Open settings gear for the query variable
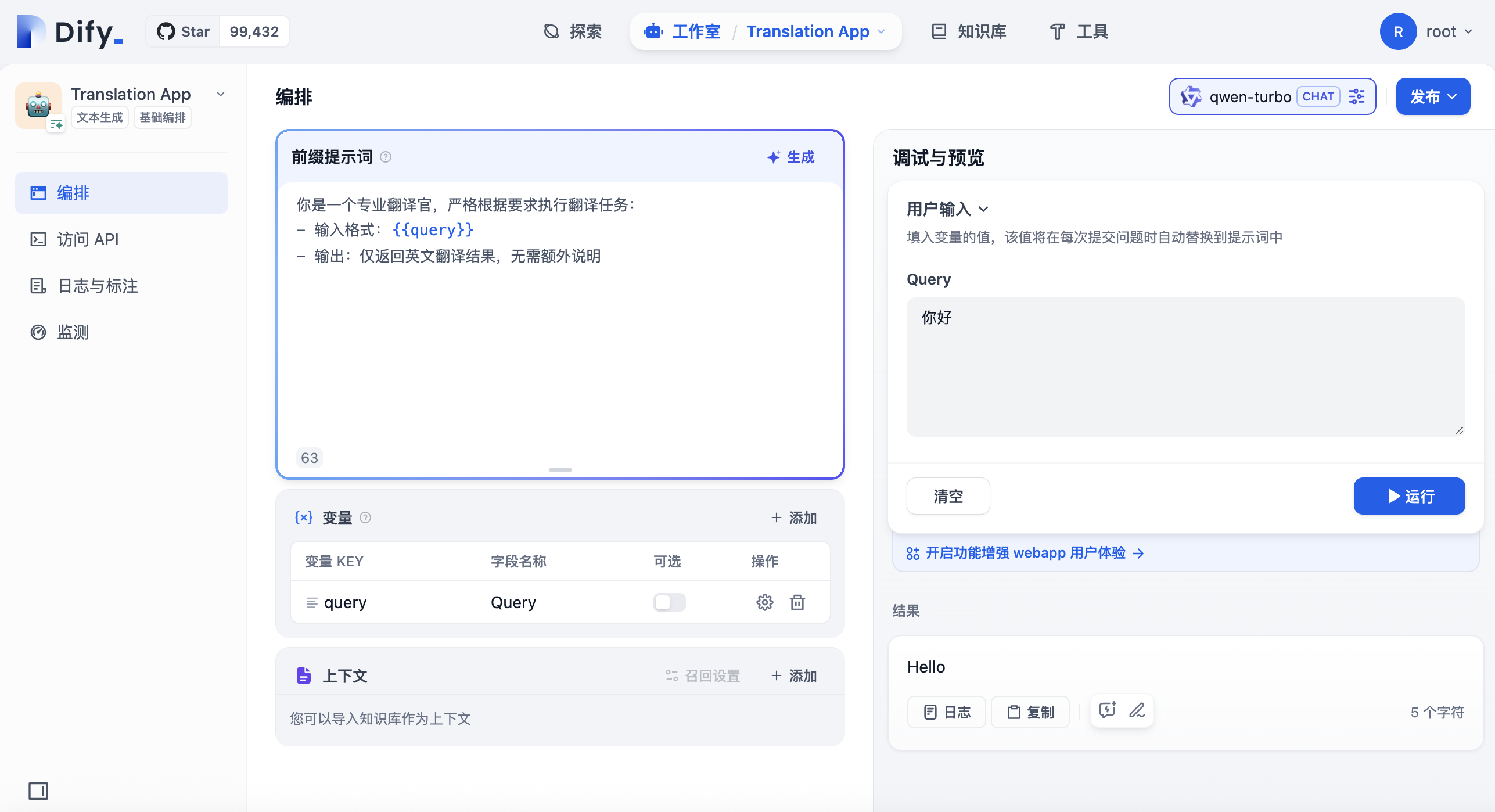The image size is (1495, 812). (x=765, y=602)
